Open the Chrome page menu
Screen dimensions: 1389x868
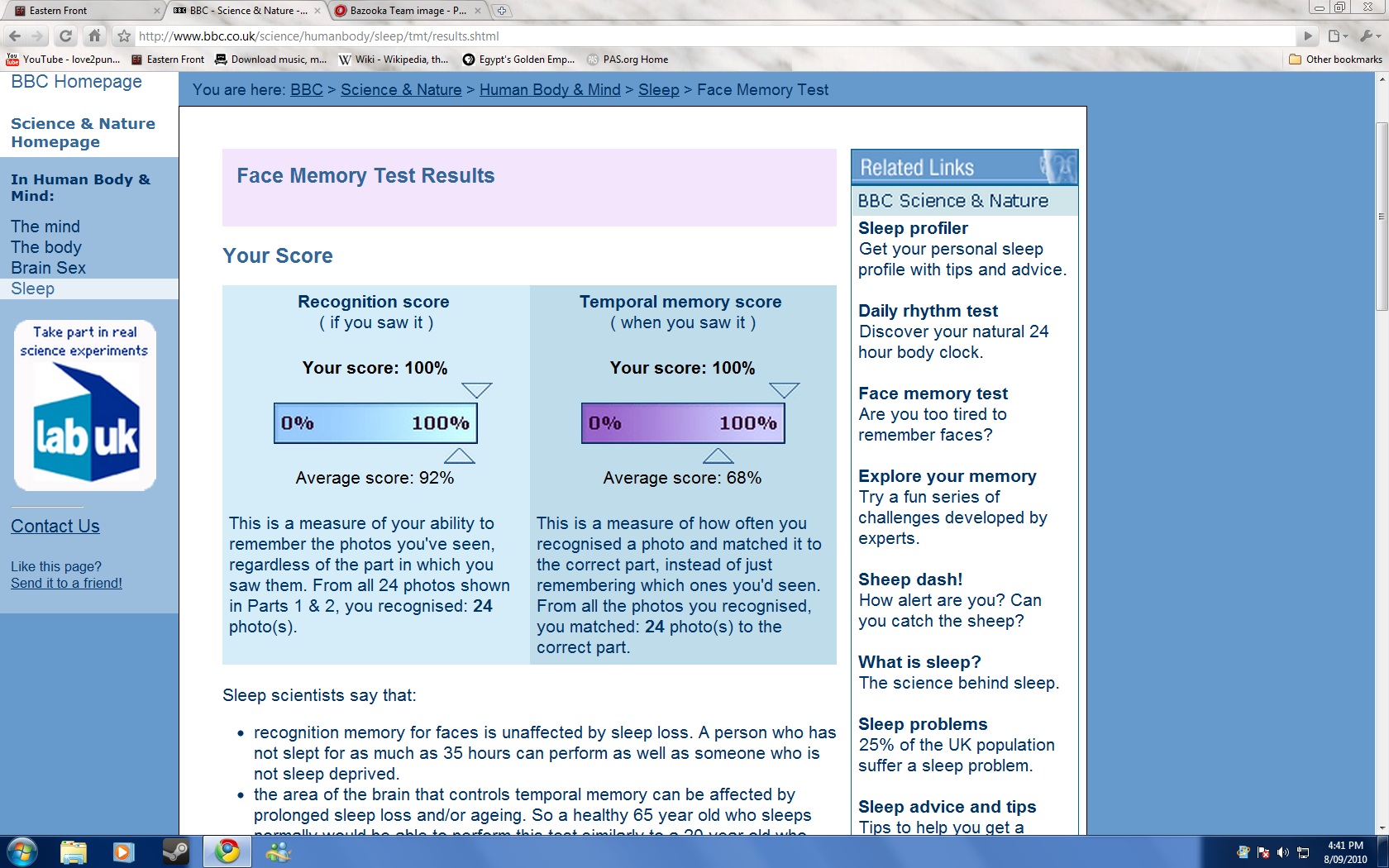pyautogui.click(x=1338, y=36)
